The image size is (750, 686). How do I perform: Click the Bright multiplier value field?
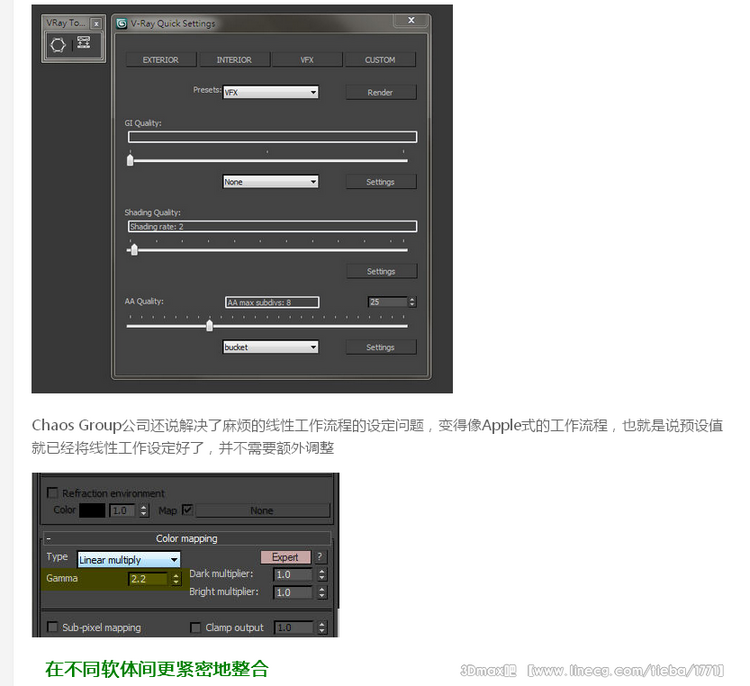point(293,592)
